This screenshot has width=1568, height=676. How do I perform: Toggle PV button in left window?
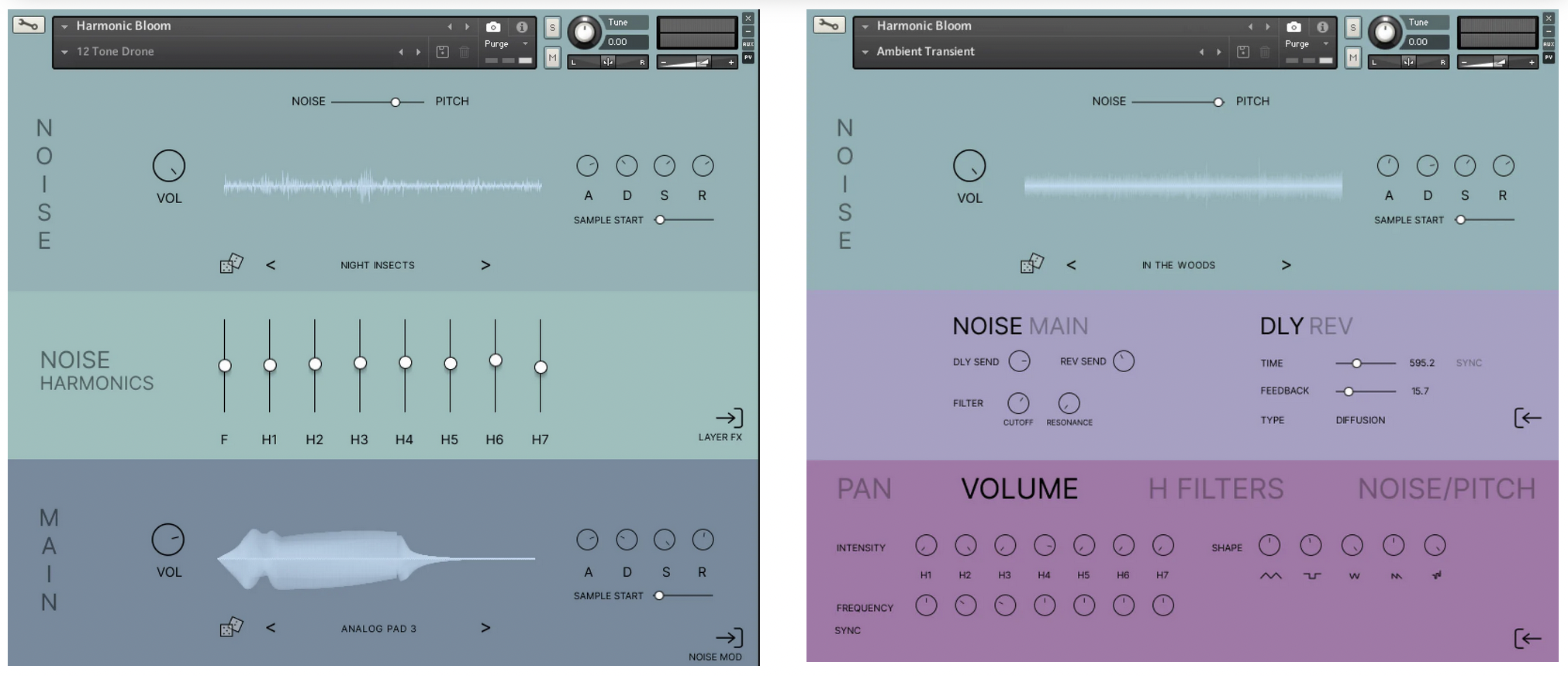[x=748, y=57]
